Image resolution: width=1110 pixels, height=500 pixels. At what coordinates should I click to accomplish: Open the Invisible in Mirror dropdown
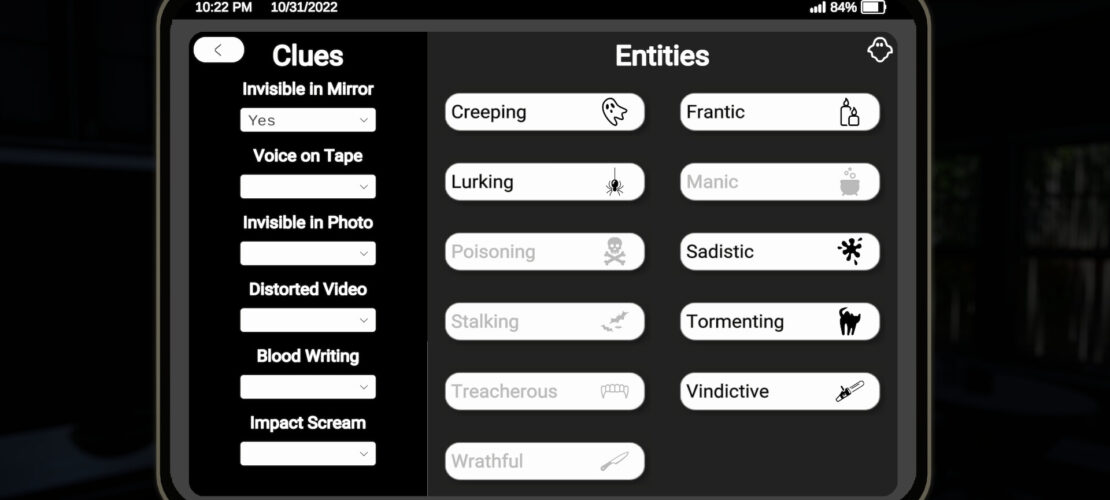(308, 120)
